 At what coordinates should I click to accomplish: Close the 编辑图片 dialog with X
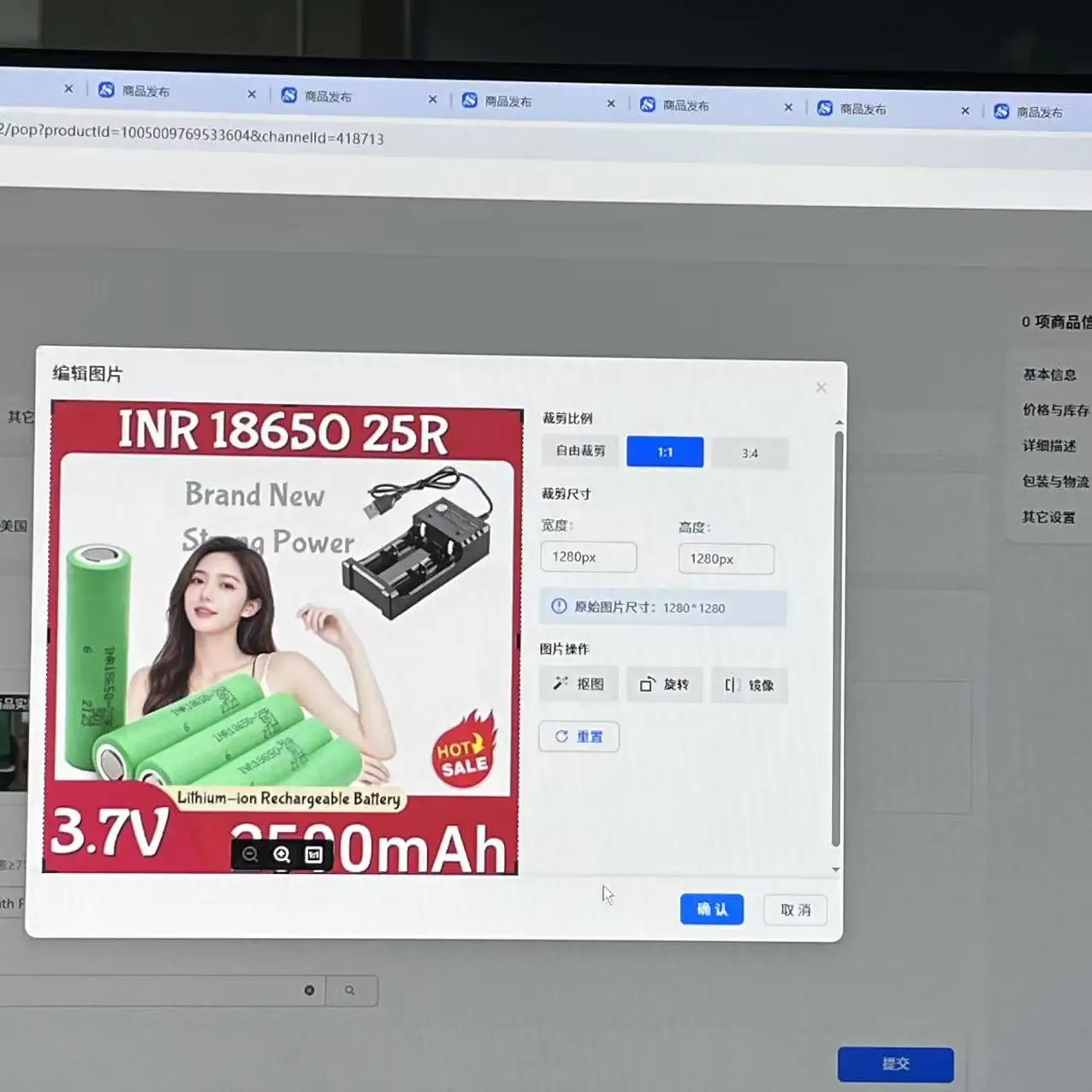pos(821,388)
